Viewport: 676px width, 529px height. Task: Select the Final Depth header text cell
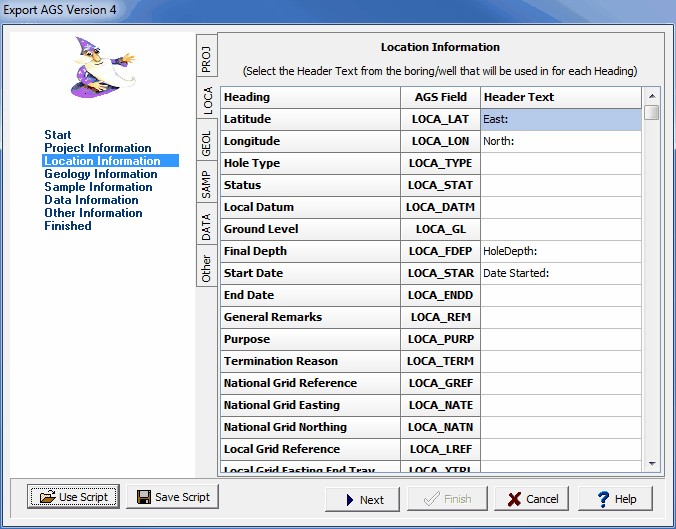pos(560,251)
